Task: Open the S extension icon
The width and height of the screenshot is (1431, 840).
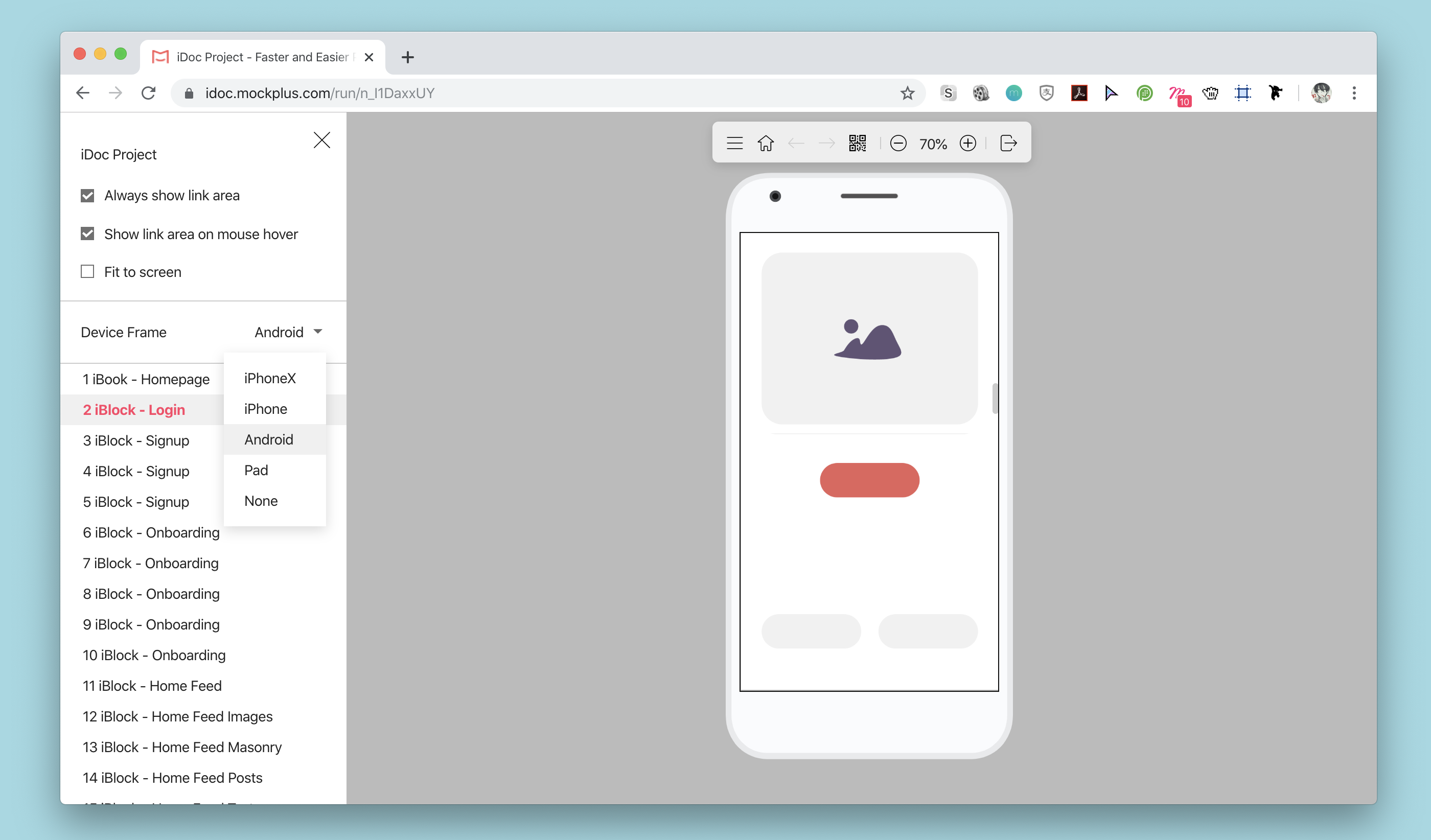Action: click(x=948, y=93)
